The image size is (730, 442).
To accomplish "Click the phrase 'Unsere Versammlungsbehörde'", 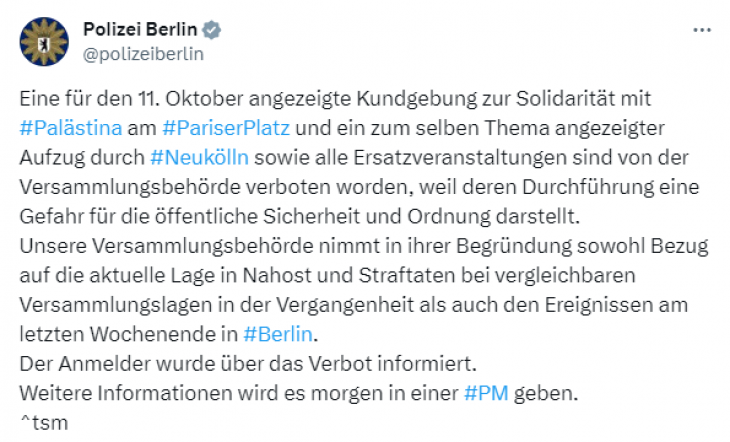I will (167, 246).
